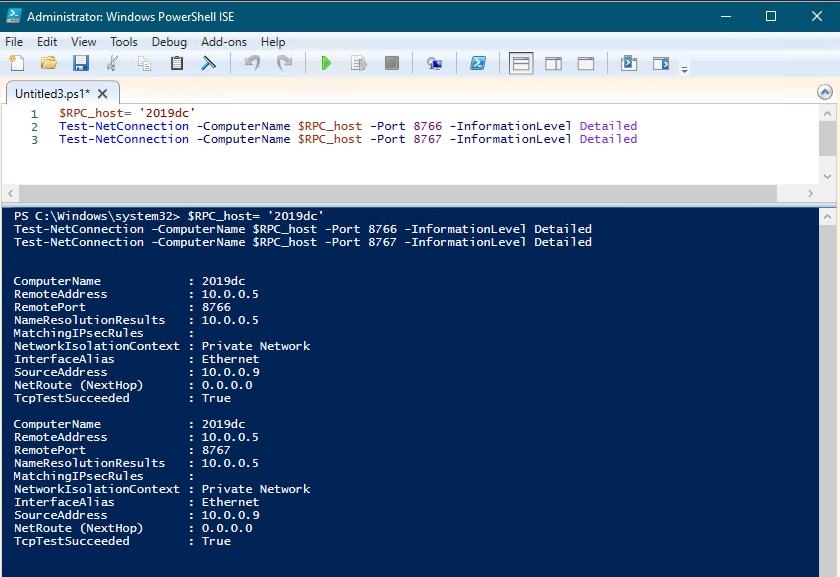This screenshot has height=577, width=840.
Task: Clear the Console Pane using the brush icon
Action: point(207,63)
